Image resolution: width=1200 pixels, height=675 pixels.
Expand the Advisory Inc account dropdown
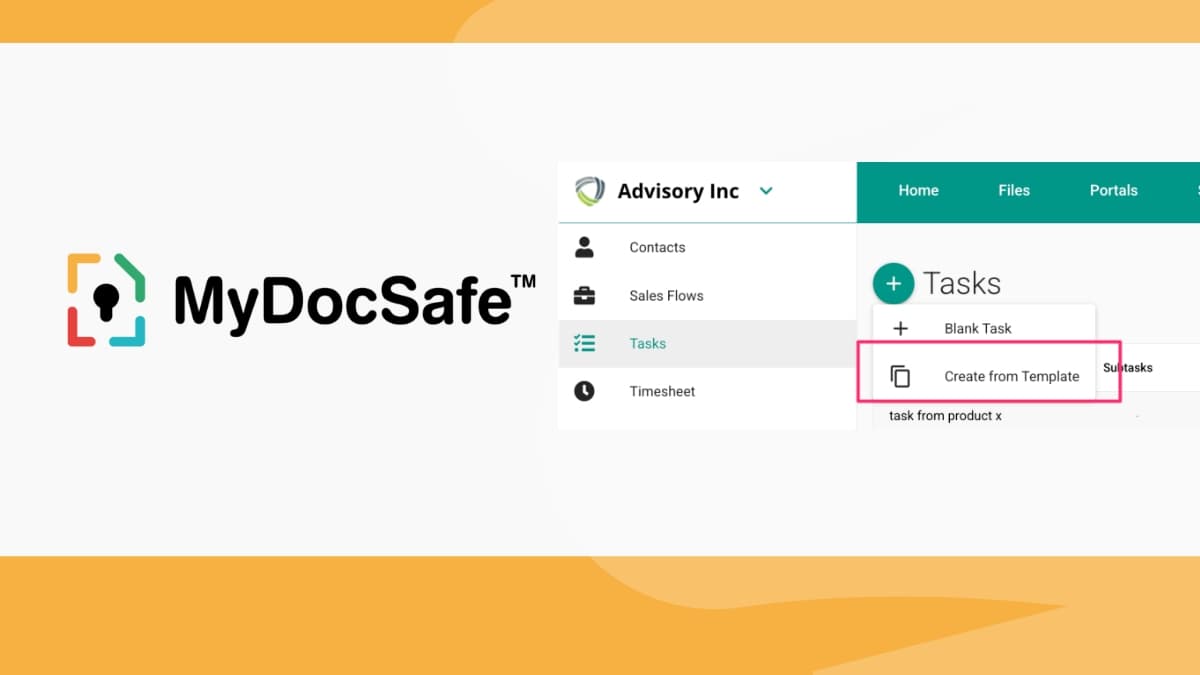coord(766,191)
